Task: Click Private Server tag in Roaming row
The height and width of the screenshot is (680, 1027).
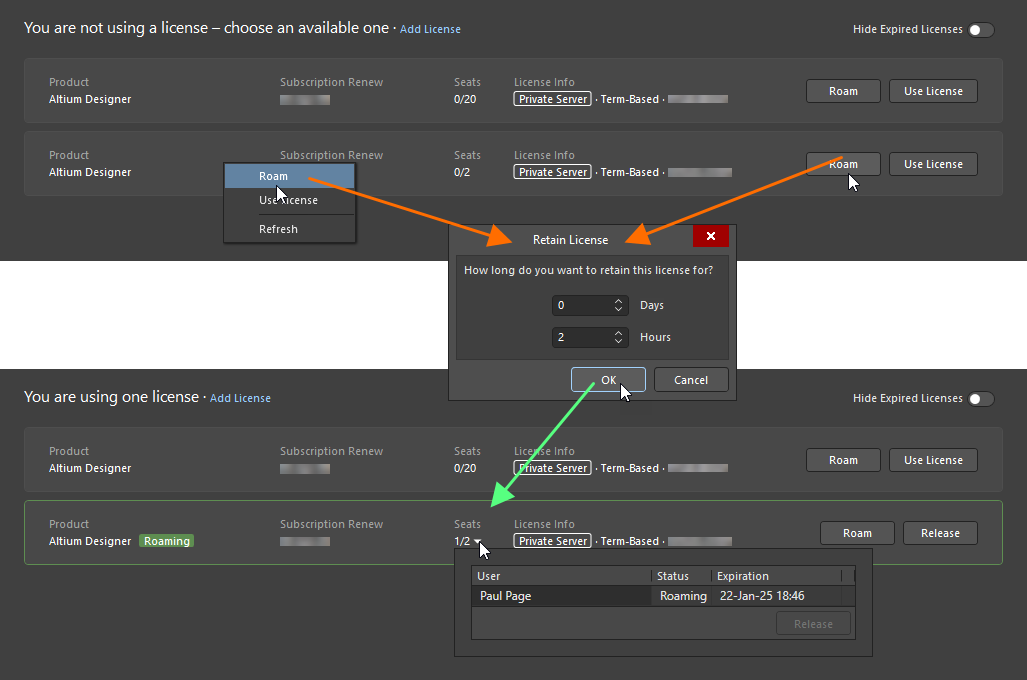Action: pos(553,541)
